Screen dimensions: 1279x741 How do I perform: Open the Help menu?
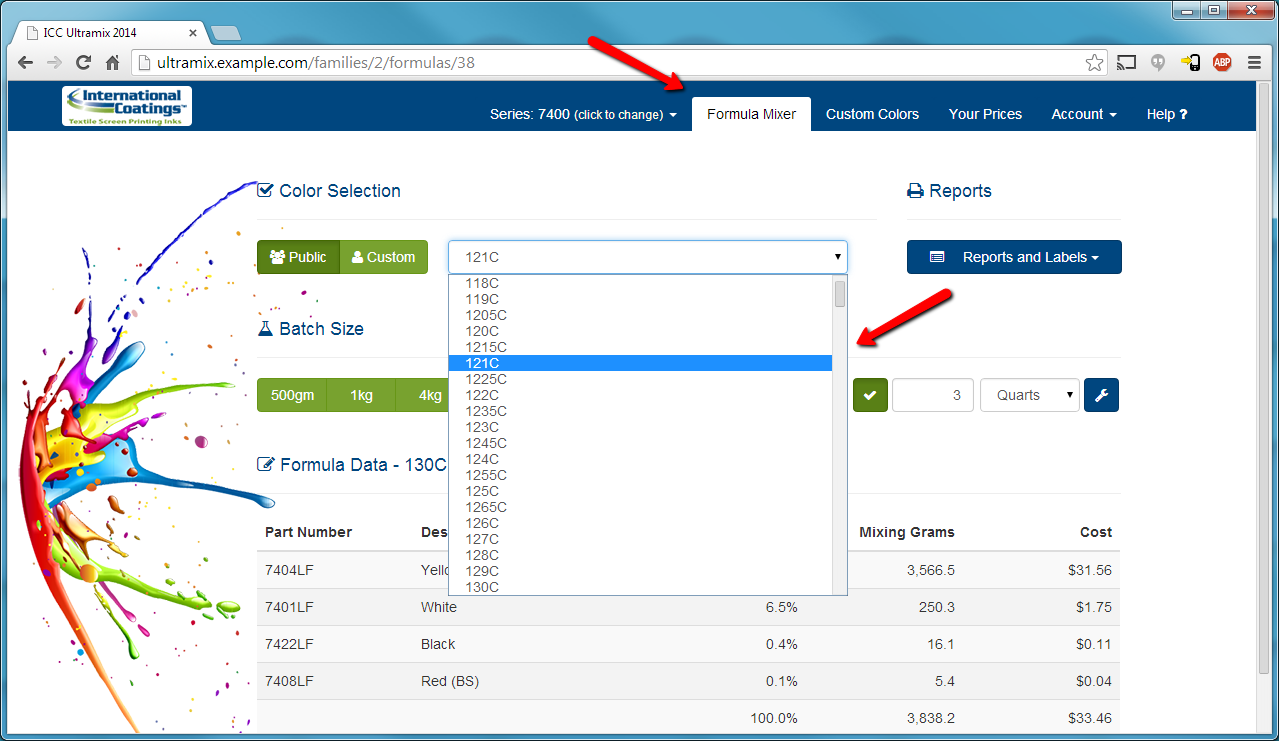click(1167, 114)
